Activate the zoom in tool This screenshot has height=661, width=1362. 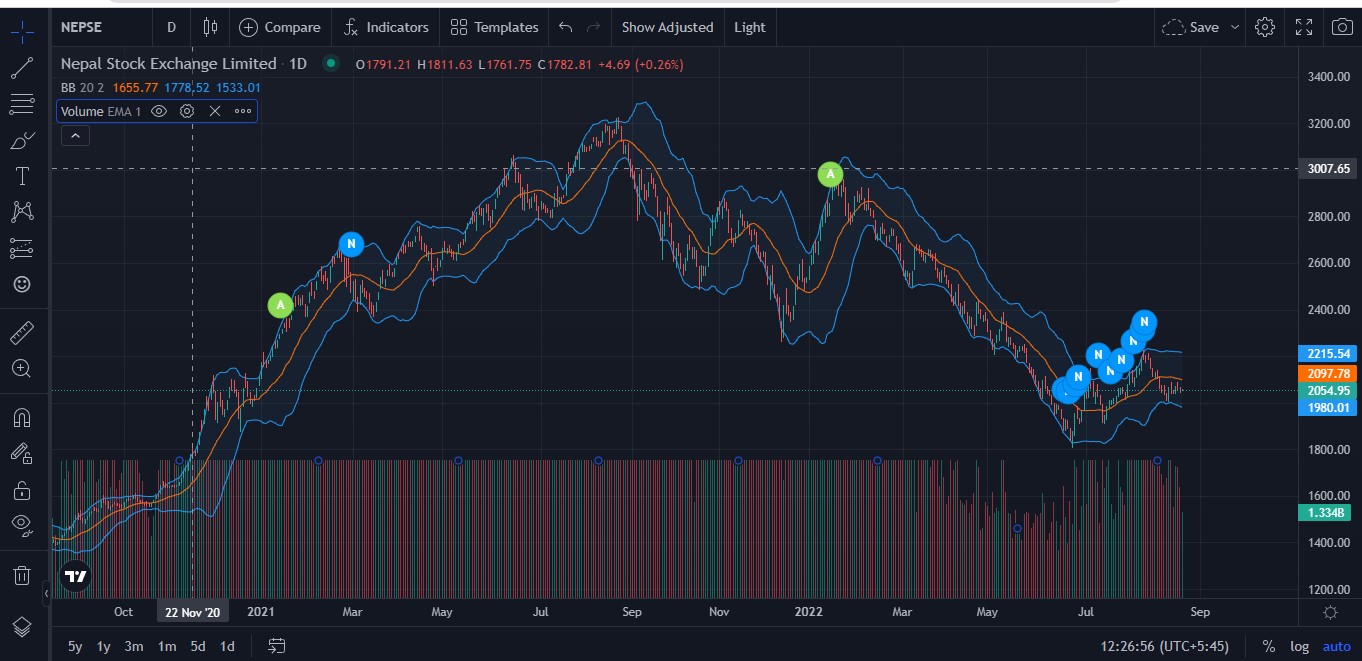22,368
